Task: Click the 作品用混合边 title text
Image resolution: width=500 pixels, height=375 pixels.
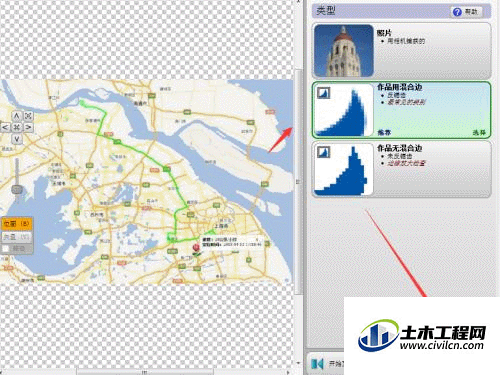Action: [x=400, y=87]
